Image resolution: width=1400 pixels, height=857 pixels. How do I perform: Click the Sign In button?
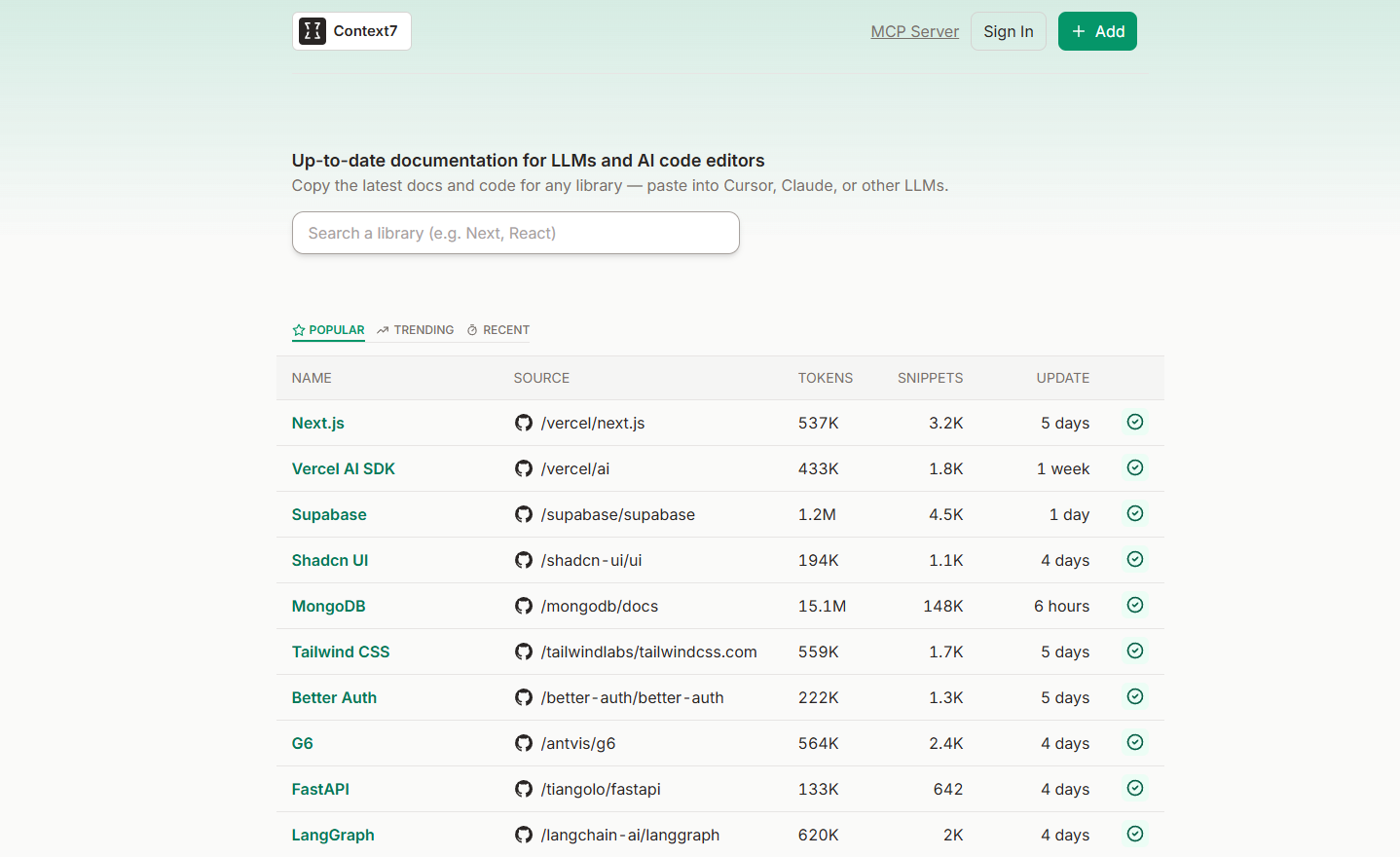1009,31
